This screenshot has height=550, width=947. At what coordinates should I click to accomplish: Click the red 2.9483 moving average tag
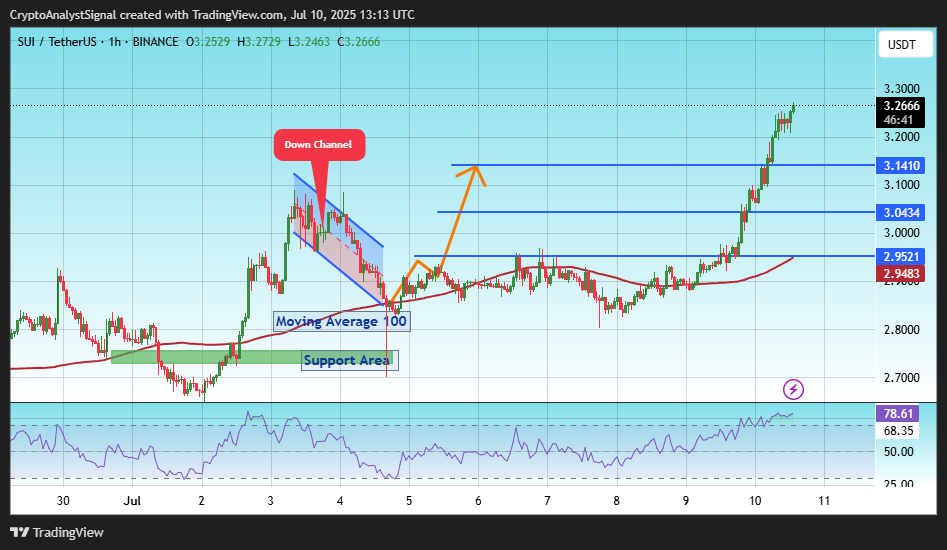coord(900,273)
